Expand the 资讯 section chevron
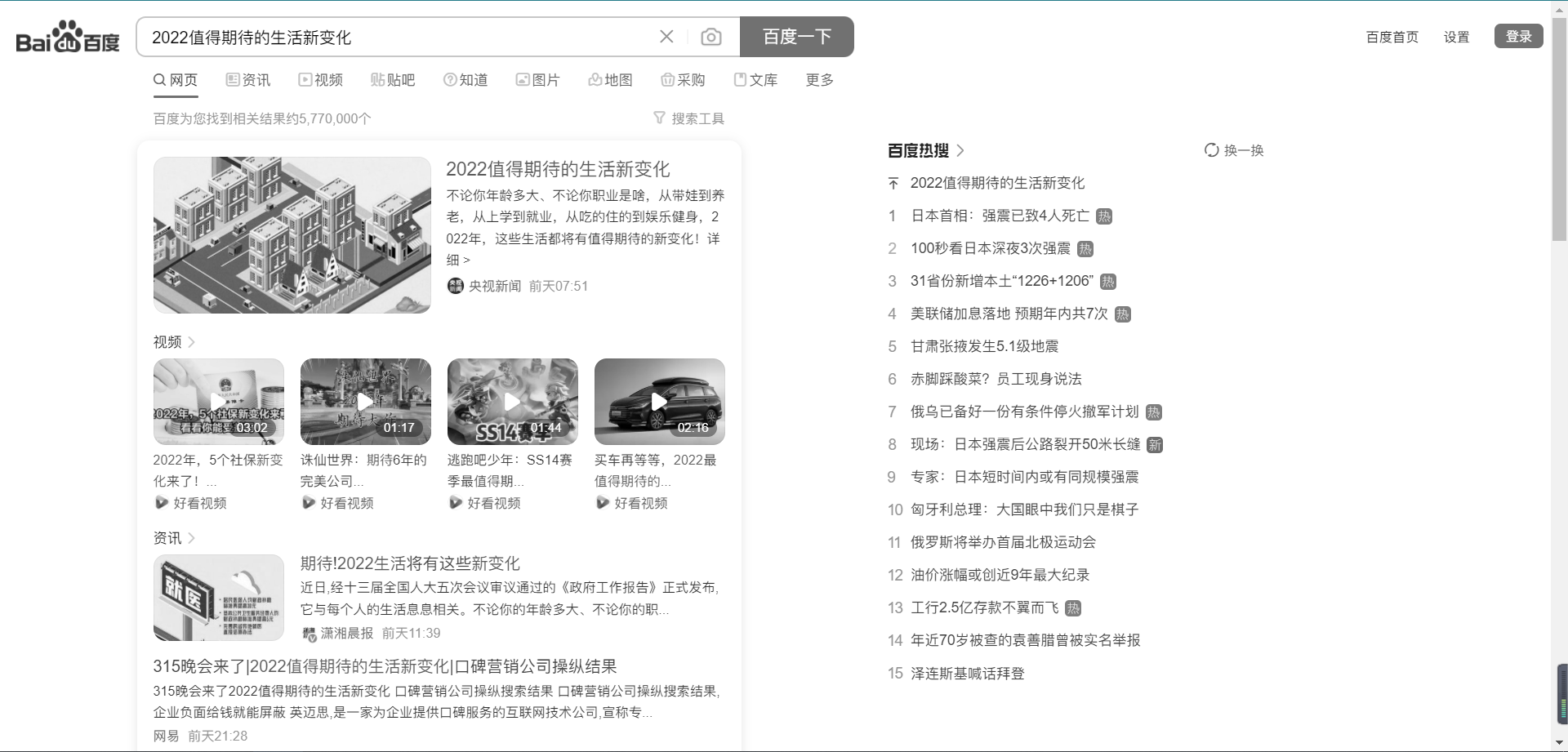The height and width of the screenshot is (752, 1568). [191, 538]
